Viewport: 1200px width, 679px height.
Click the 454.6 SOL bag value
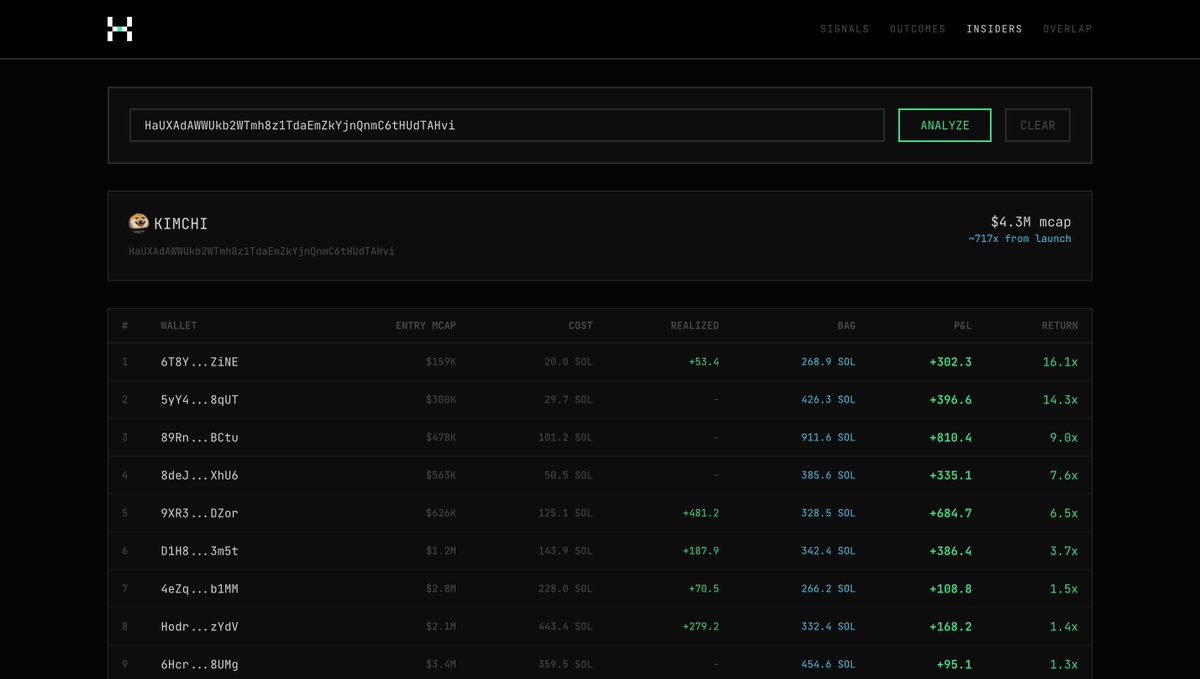(x=828, y=665)
